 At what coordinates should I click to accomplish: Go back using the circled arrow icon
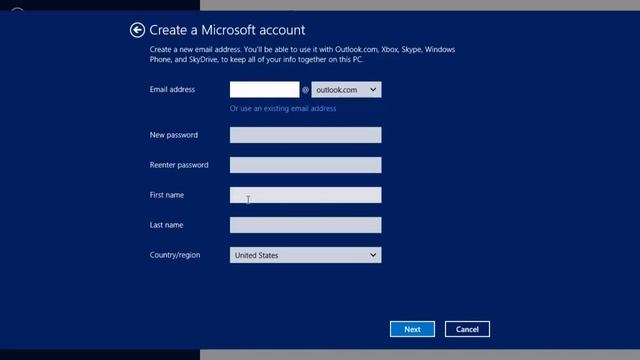pos(137,30)
